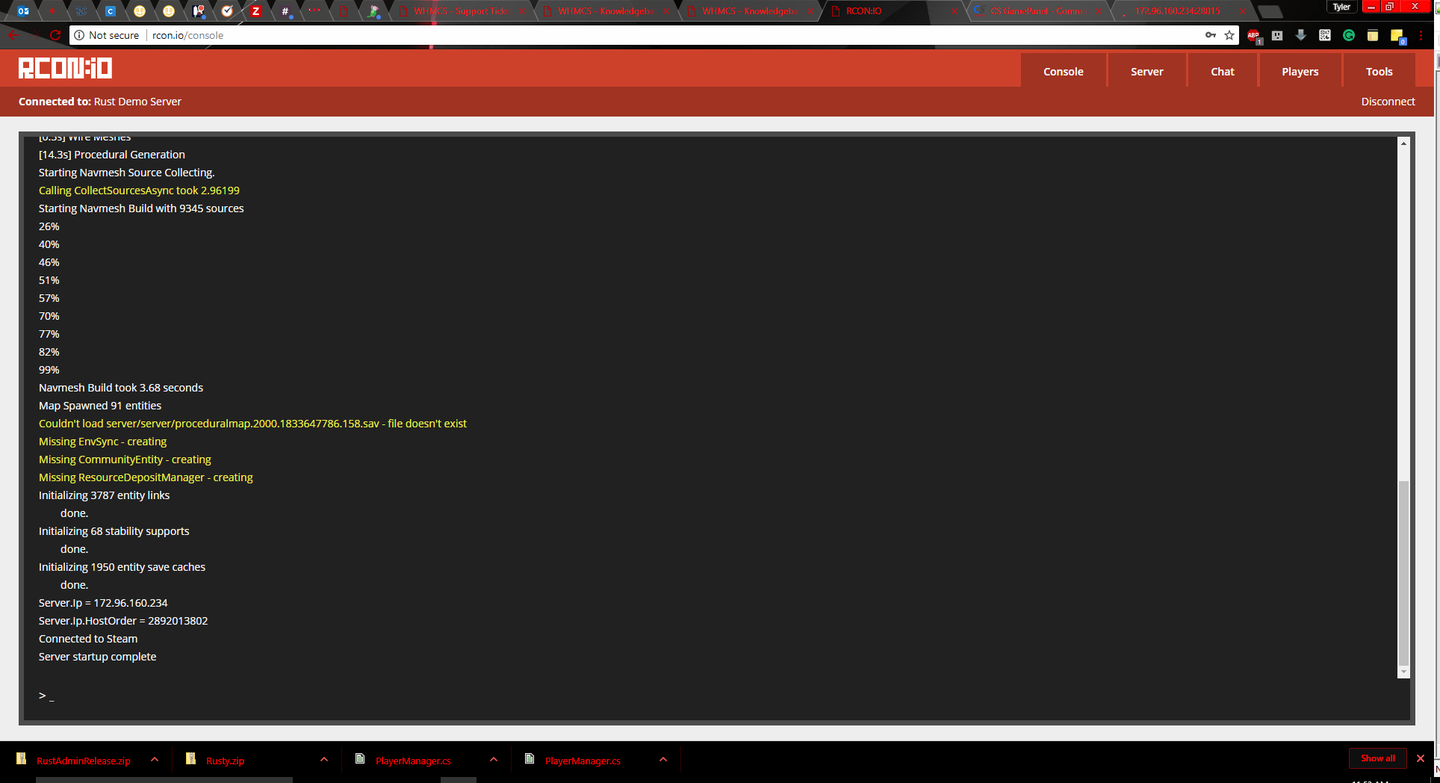Switch to the Server tab
This screenshot has height=783, width=1440.
coord(1146,71)
